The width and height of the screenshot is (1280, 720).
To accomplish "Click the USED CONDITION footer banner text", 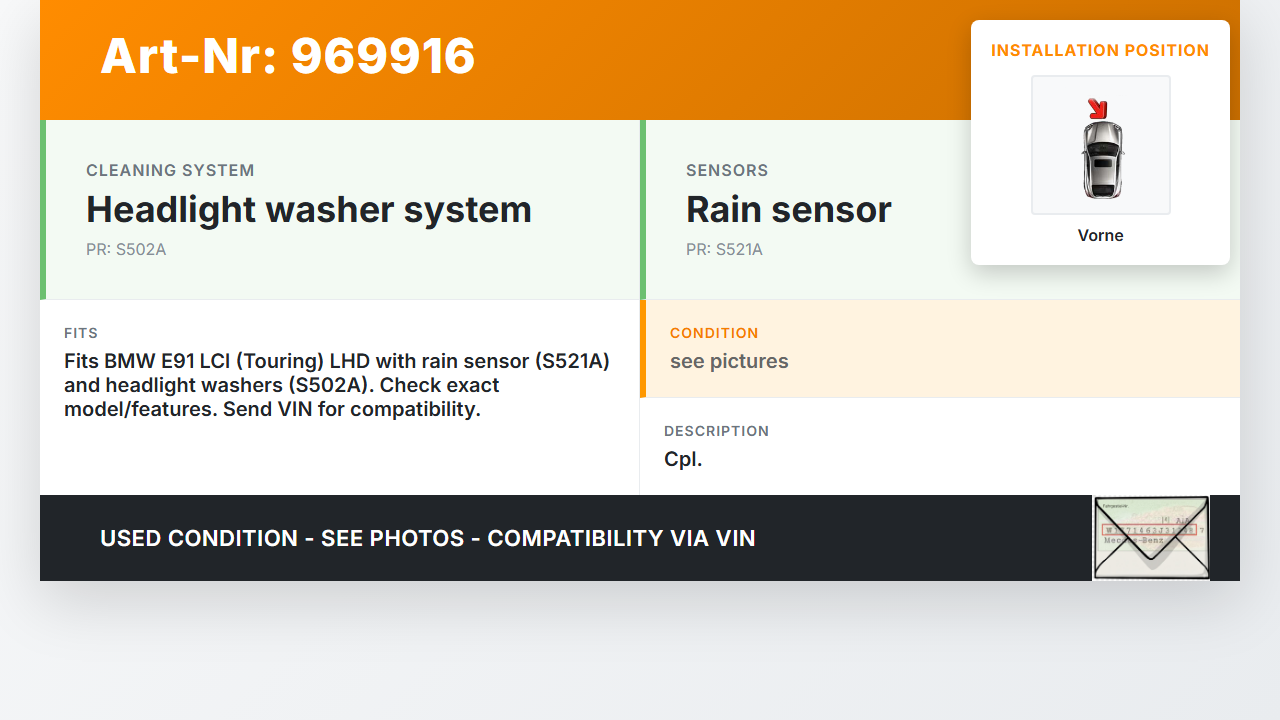I will coord(427,539).
